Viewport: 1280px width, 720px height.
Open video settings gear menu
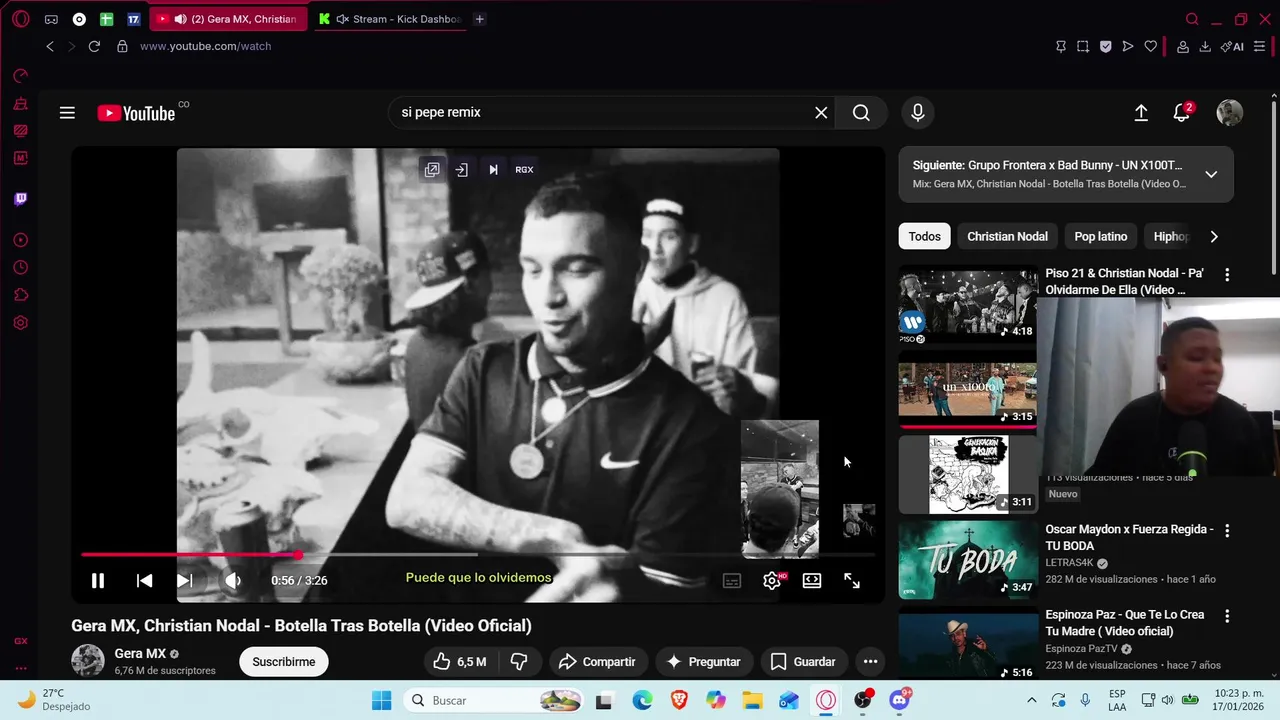772,580
